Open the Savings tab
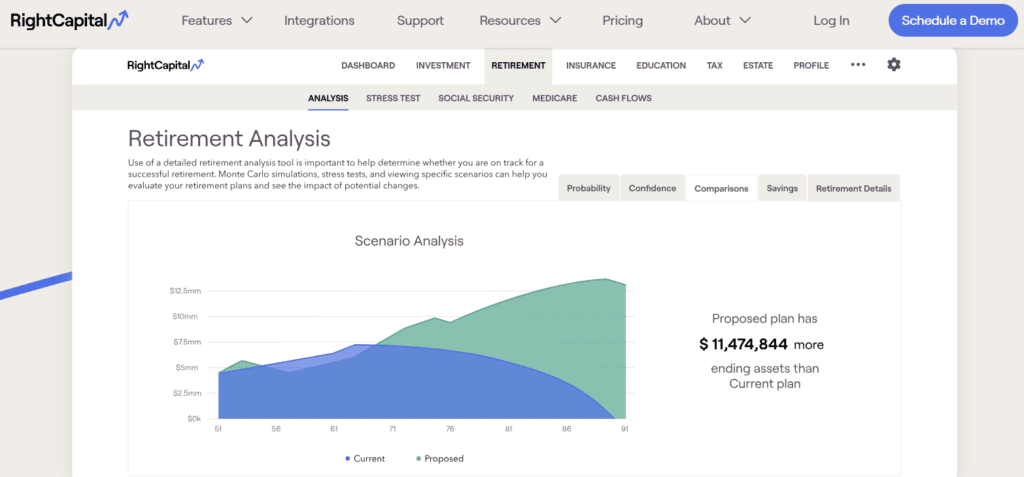 pyautogui.click(x=782, y=188)
